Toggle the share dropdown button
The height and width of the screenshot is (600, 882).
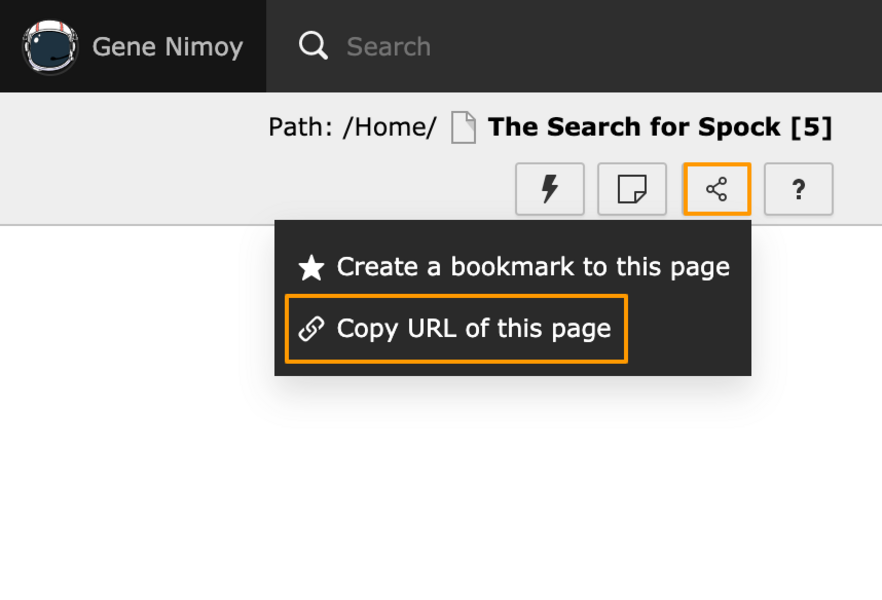(x=716, y=189)
